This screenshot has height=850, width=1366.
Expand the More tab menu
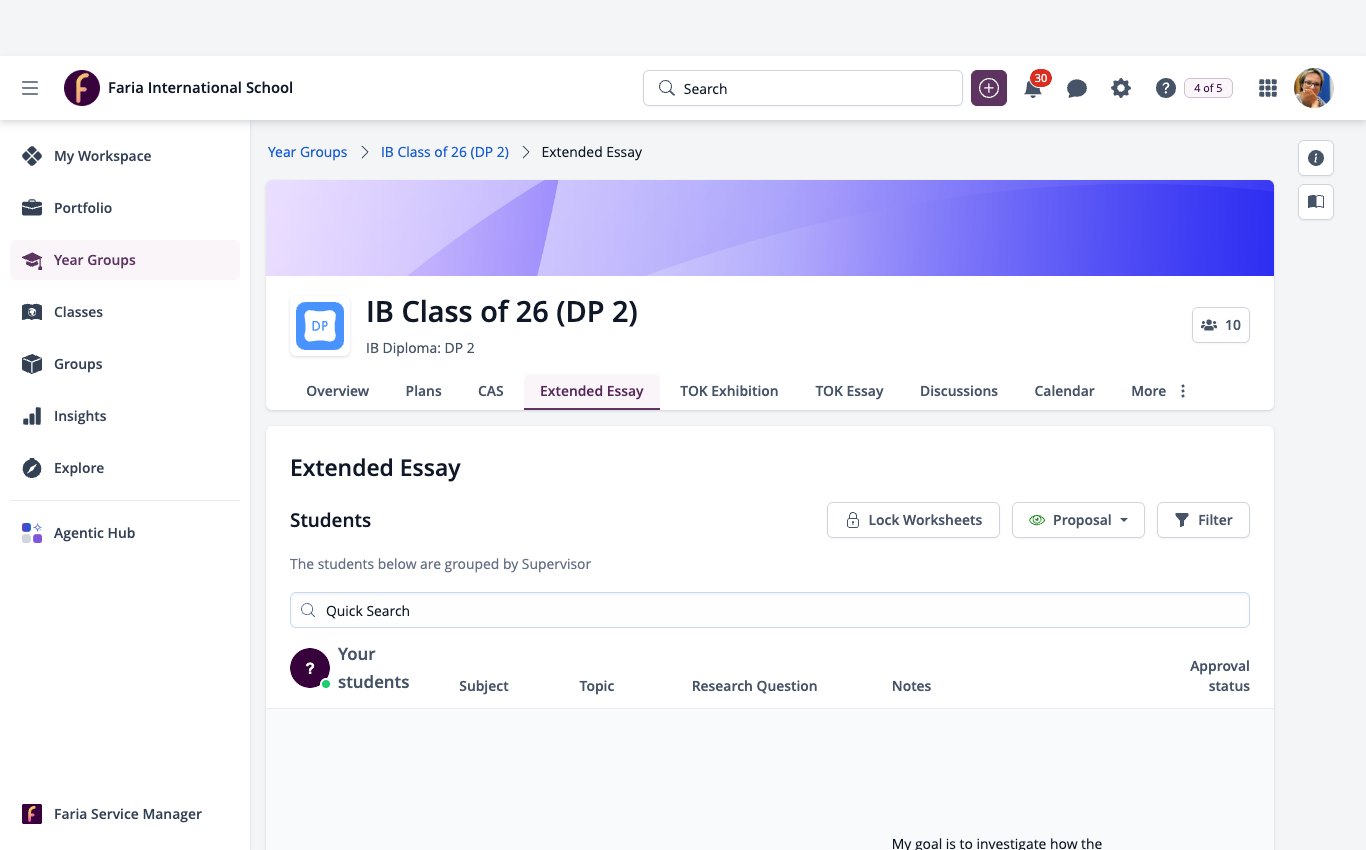pyautogui.click(x=1159, y=391)
